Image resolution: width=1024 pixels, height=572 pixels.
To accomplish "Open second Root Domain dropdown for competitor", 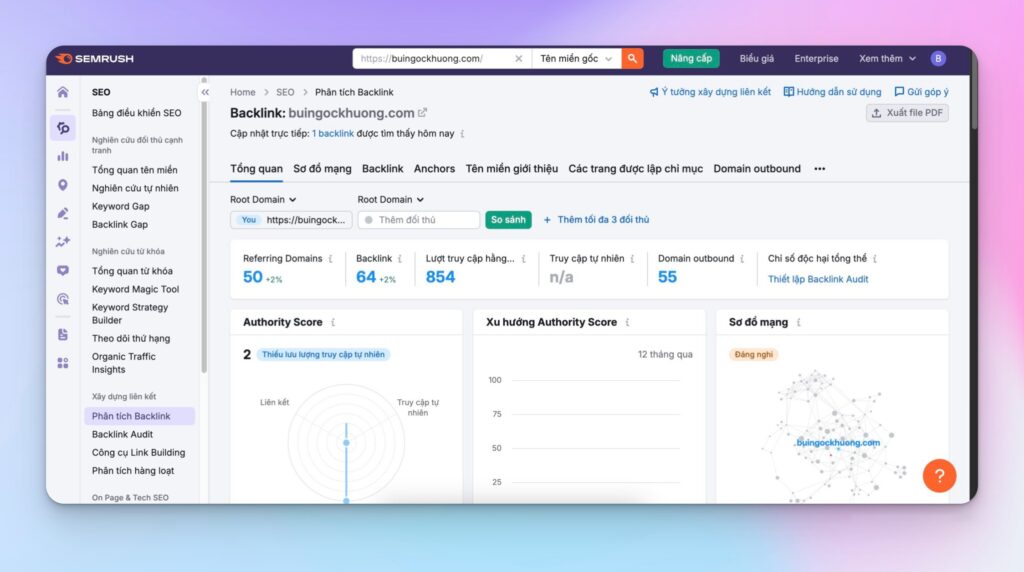I will coord(391,200).
